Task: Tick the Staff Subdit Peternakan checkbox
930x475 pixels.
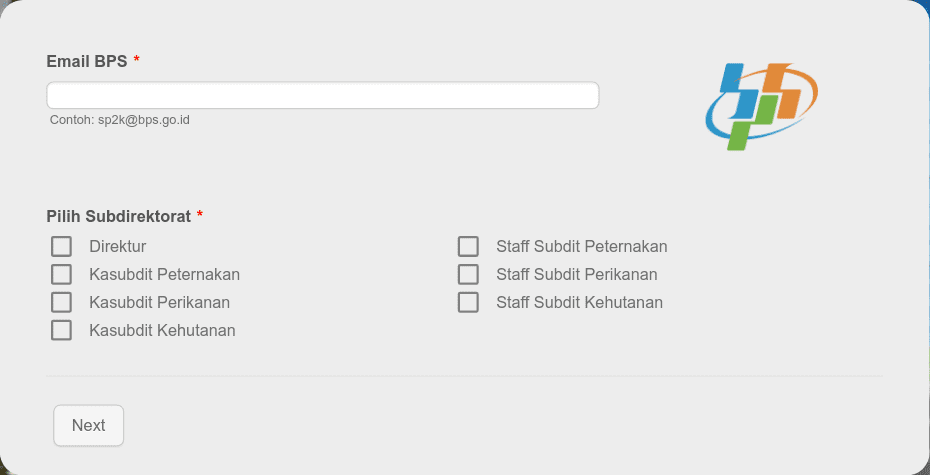Action: (x=468, y=247)
